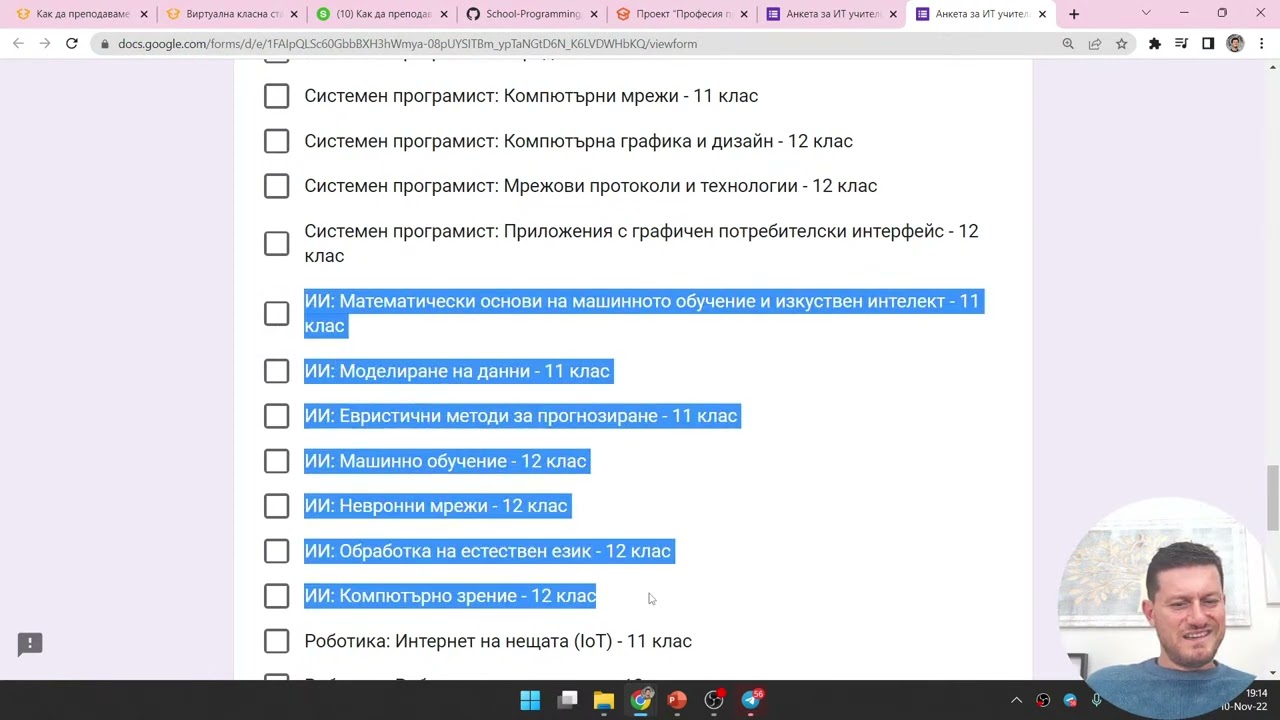Open the Windows Start menu
1280x720 pixels.
(x=530, y=700)
